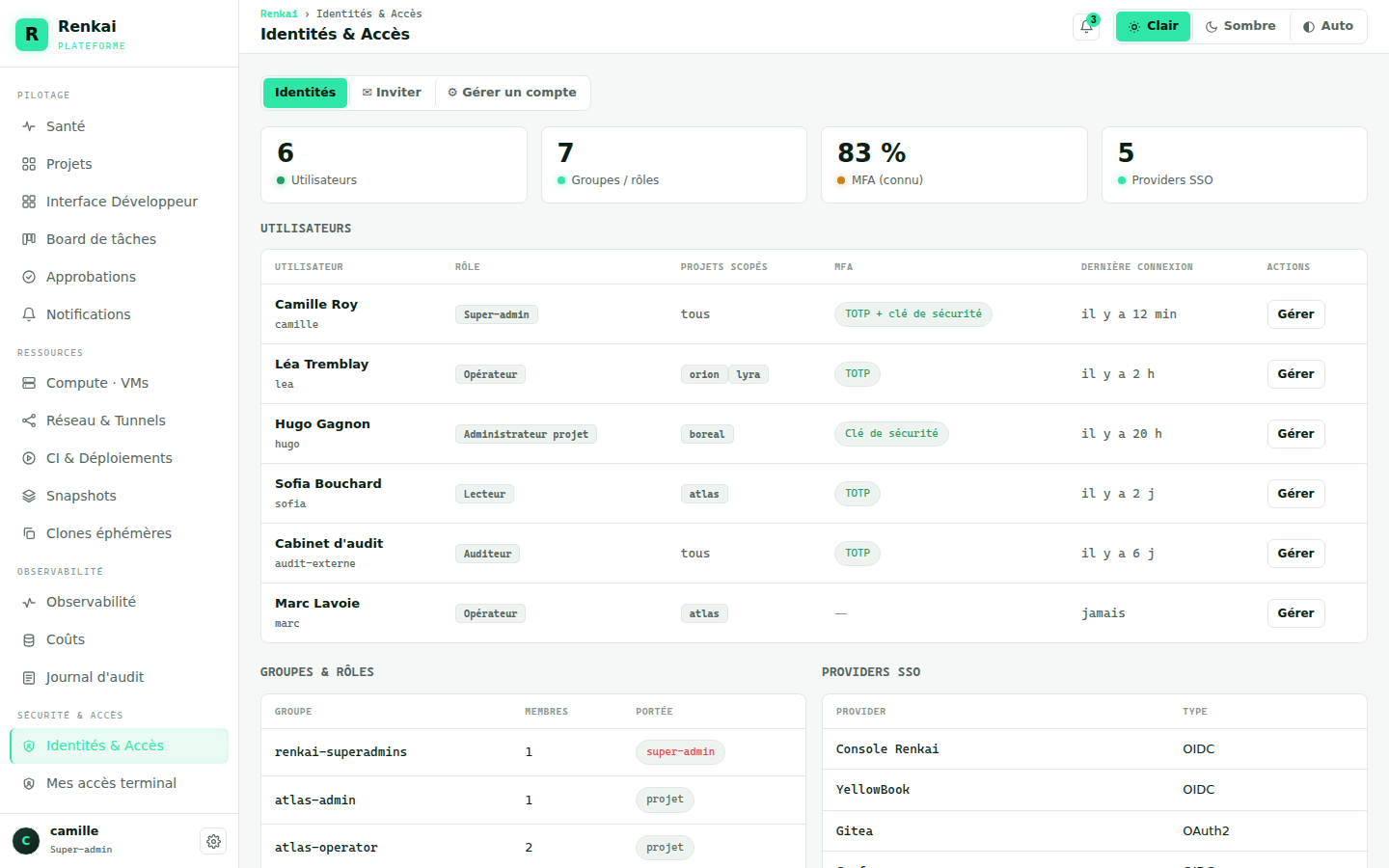Select the Identités tab
Screen dimensions: 1389x868
(x=305, y=93)
